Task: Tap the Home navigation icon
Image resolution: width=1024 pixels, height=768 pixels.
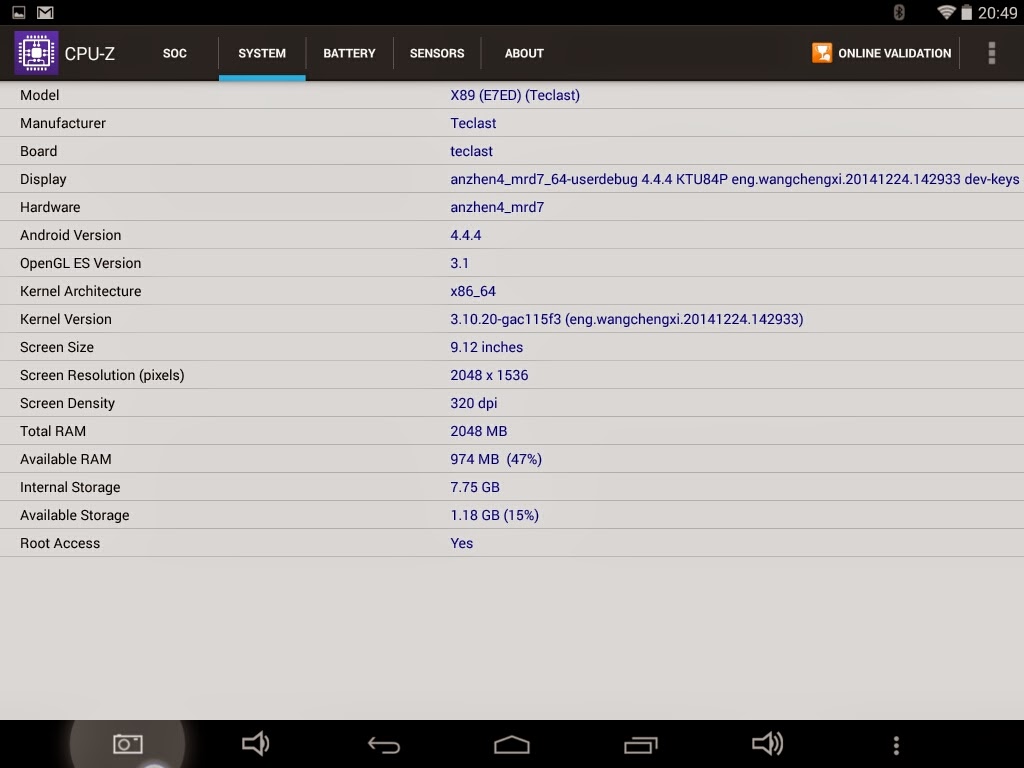Action: point(511,744)
